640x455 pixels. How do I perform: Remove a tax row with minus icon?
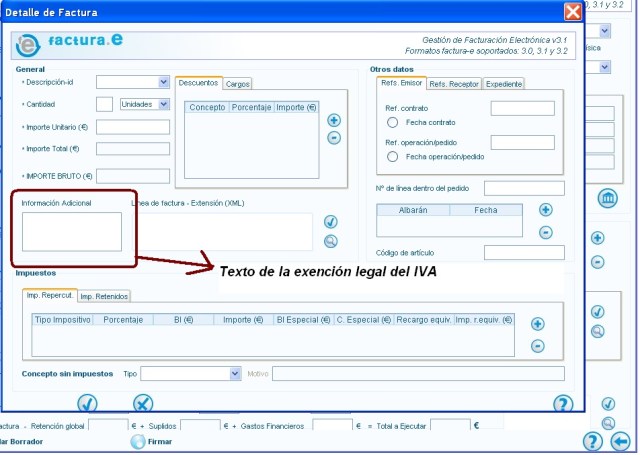(537, 346)
